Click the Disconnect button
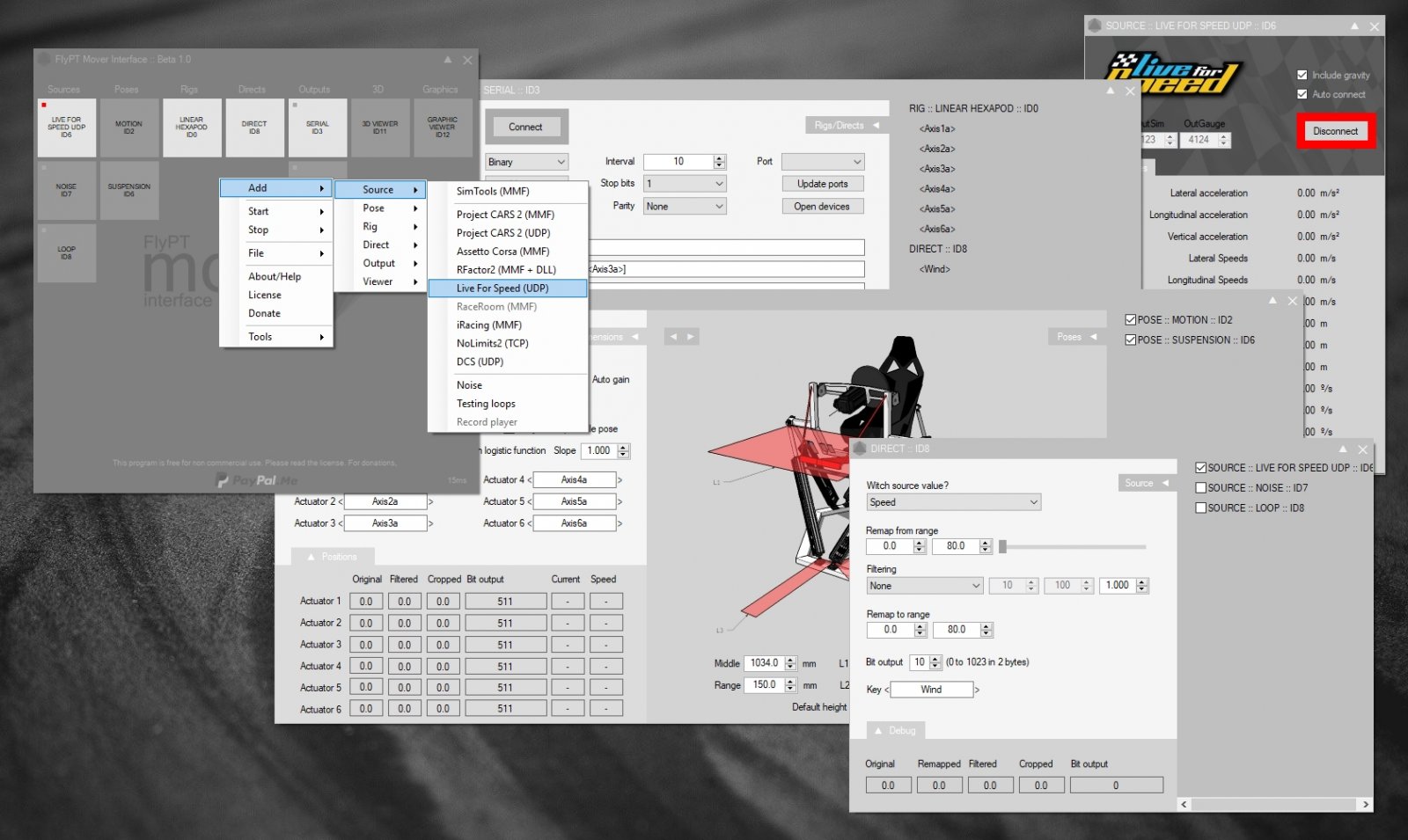This screenshot has height=840, width=1408. [1335, 131]
